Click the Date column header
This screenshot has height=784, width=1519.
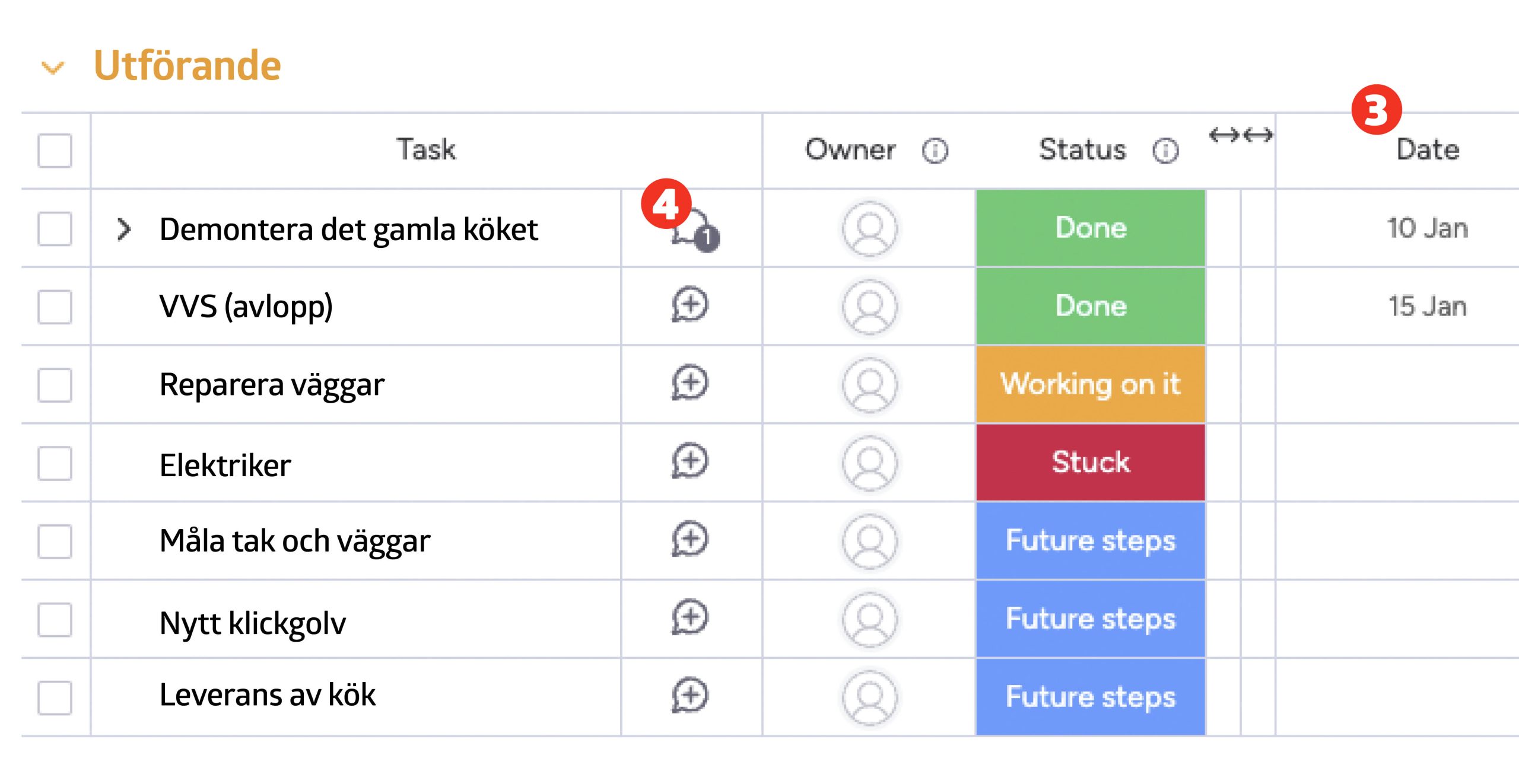[x=1427, y=149]
